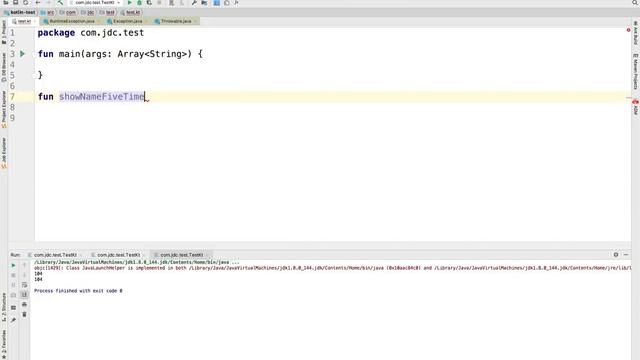
Task: Select jdc package breadcrumb
Action: click(88, 12)
